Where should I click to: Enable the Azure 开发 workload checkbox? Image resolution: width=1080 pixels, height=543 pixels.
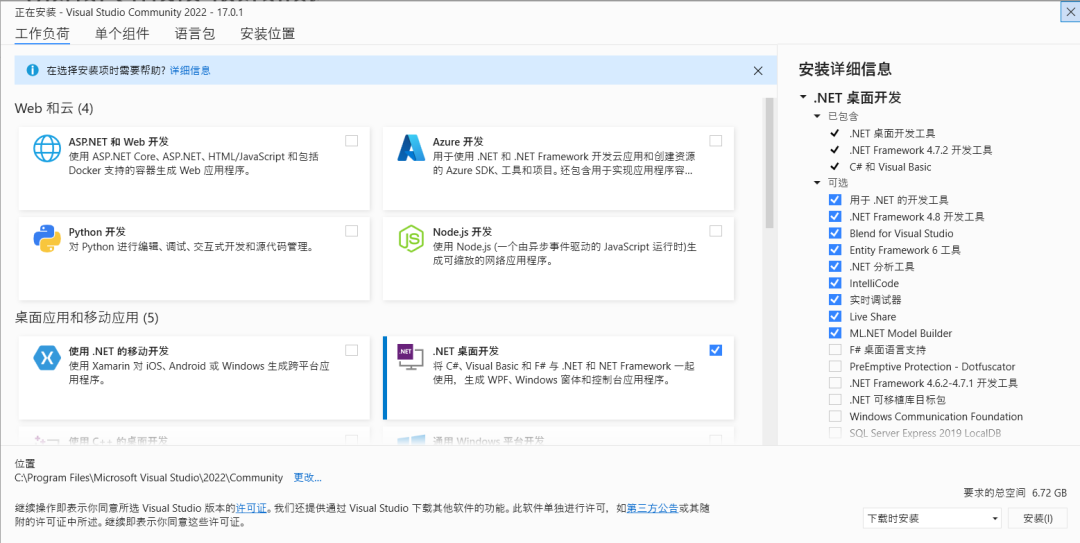pyautogui.click(x=716, y=141)
